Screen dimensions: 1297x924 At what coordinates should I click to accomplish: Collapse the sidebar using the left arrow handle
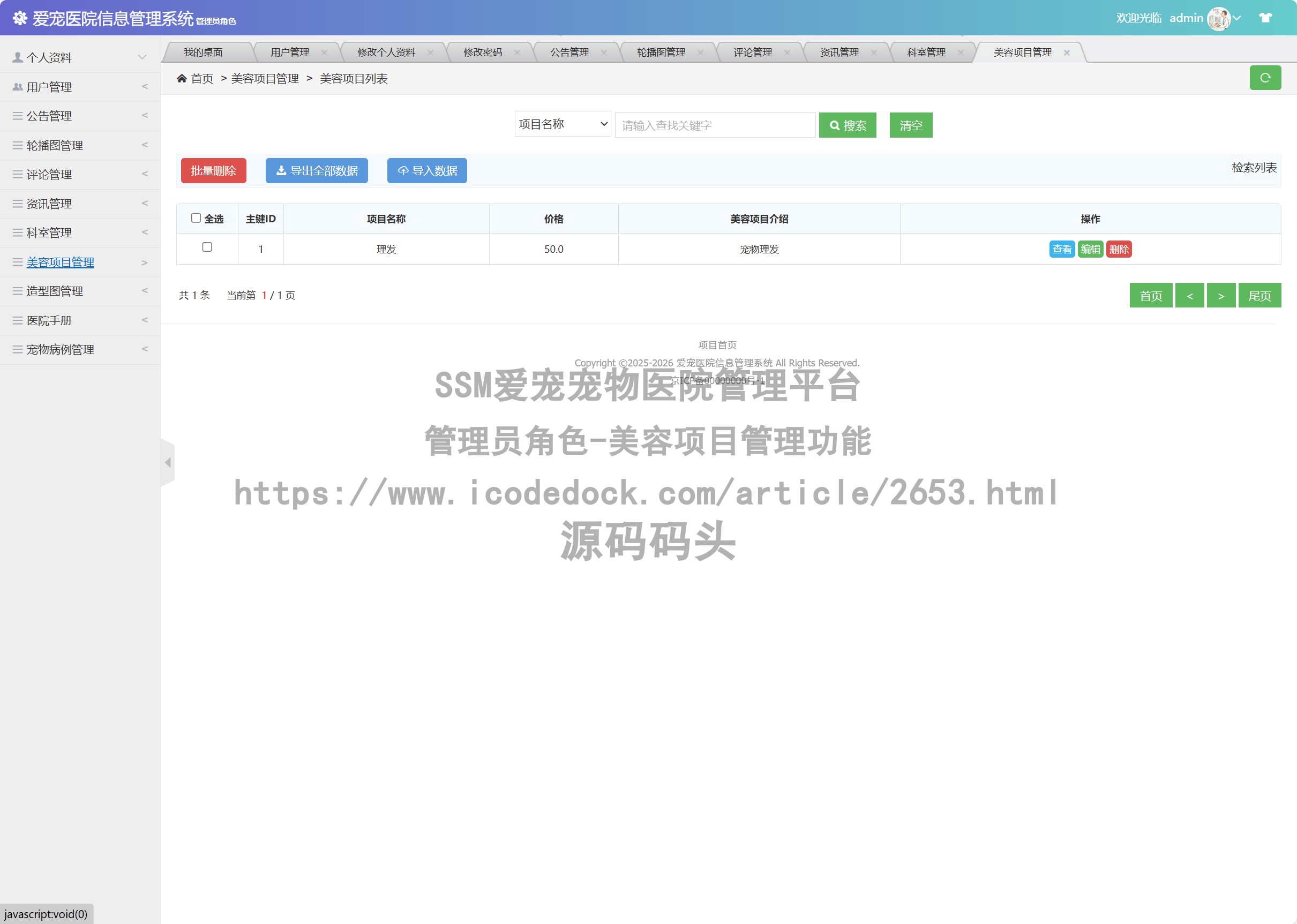pos(167,462)
